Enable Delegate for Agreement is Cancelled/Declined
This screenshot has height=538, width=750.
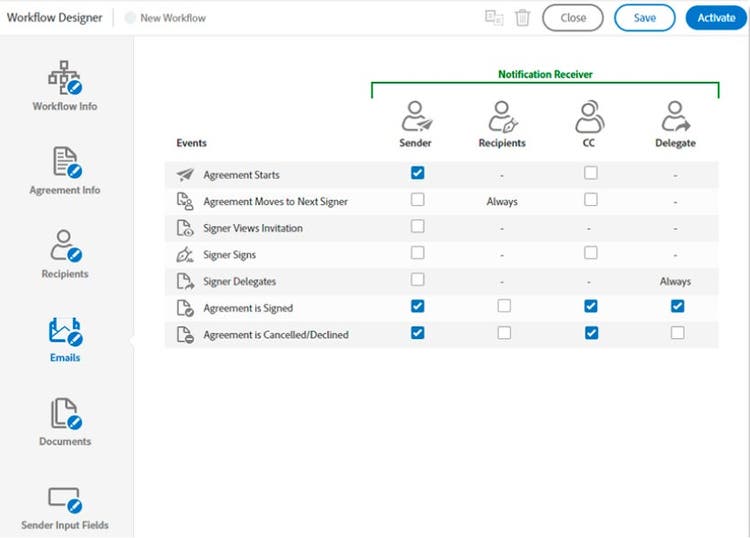(x=677, y=333)
